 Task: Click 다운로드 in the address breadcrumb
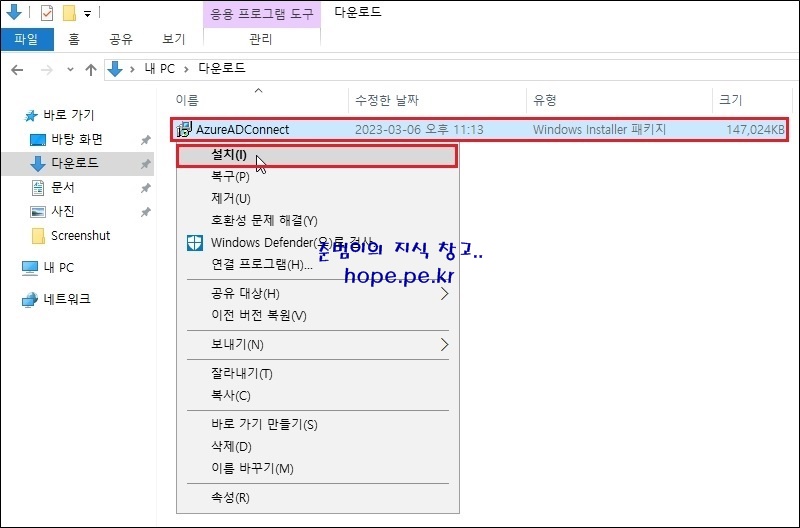(x=222, y=68)
